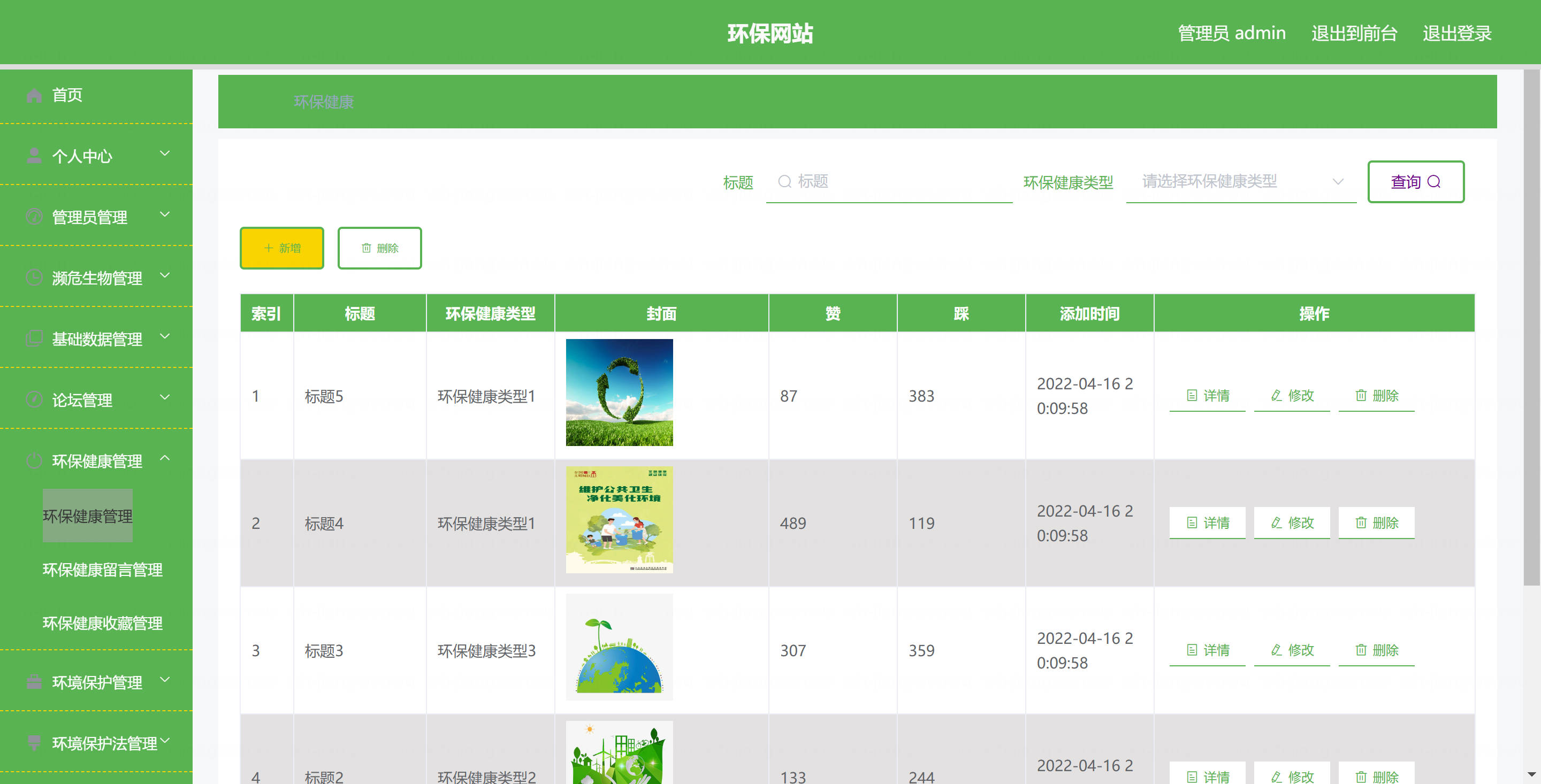Open the globe sprout cover image of 标题3
1541x784 pixels.
(x=619, y=647)
